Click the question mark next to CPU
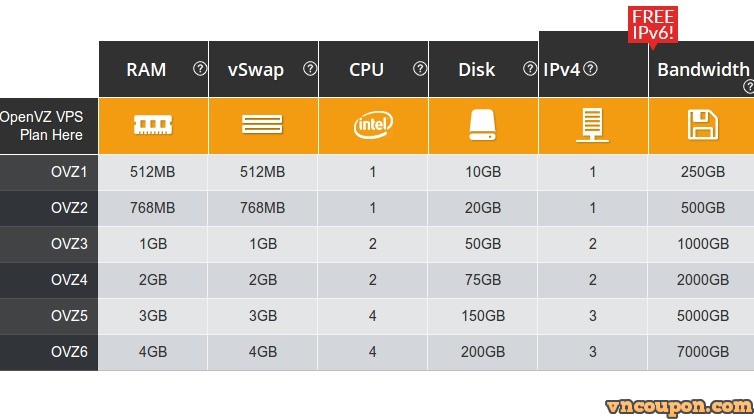 click(x=420, y=69)
